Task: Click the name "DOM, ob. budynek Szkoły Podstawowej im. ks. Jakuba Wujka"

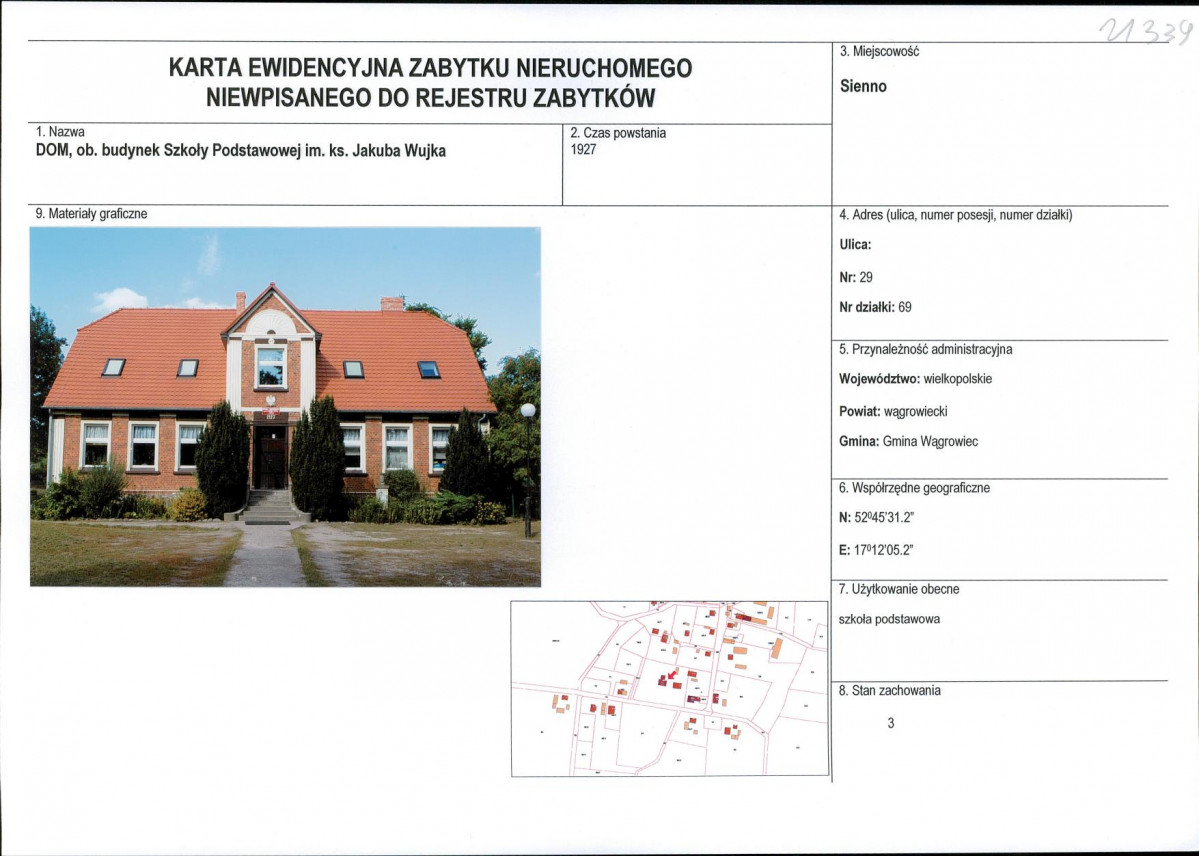Action: 241,151
